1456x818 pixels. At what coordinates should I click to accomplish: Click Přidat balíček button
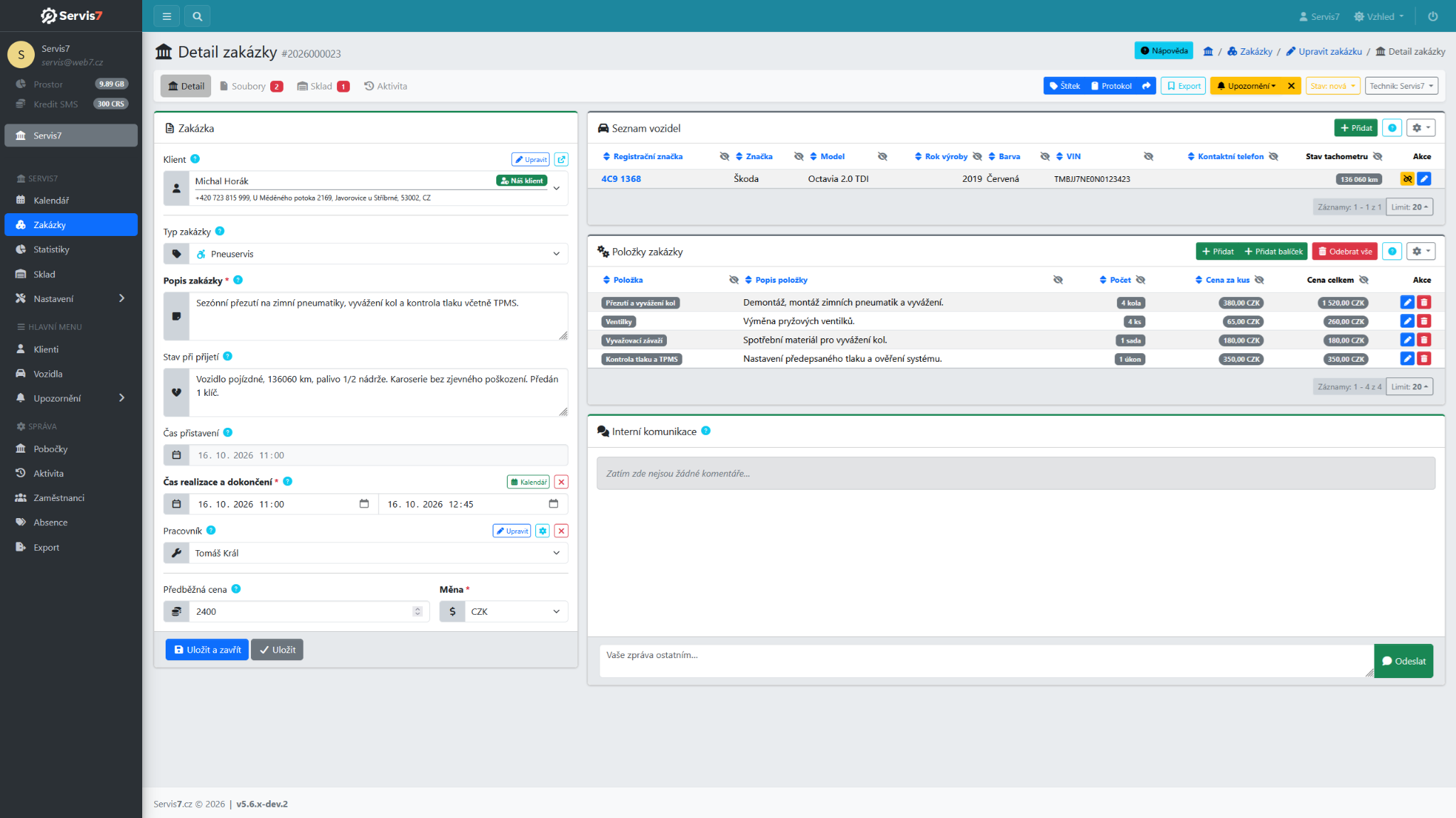[1273, 252]
